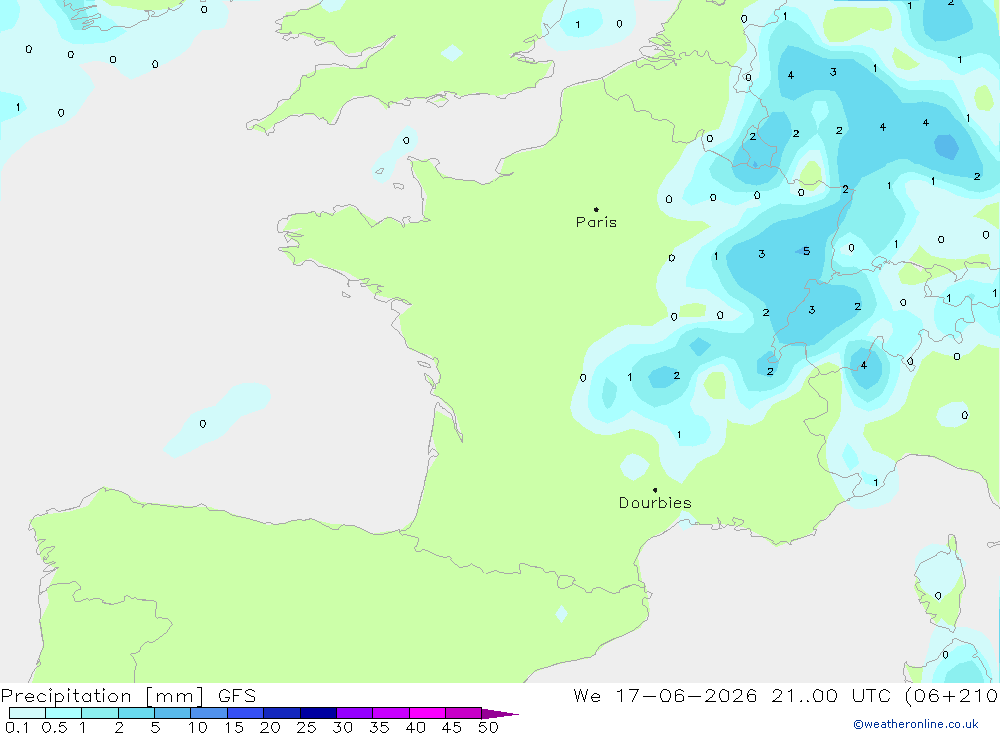Image resolution: width=1000 pixels, height=733 pixels.
Task: Click the GFS model label
Action: pyautogui.click(x=237, y=695)
